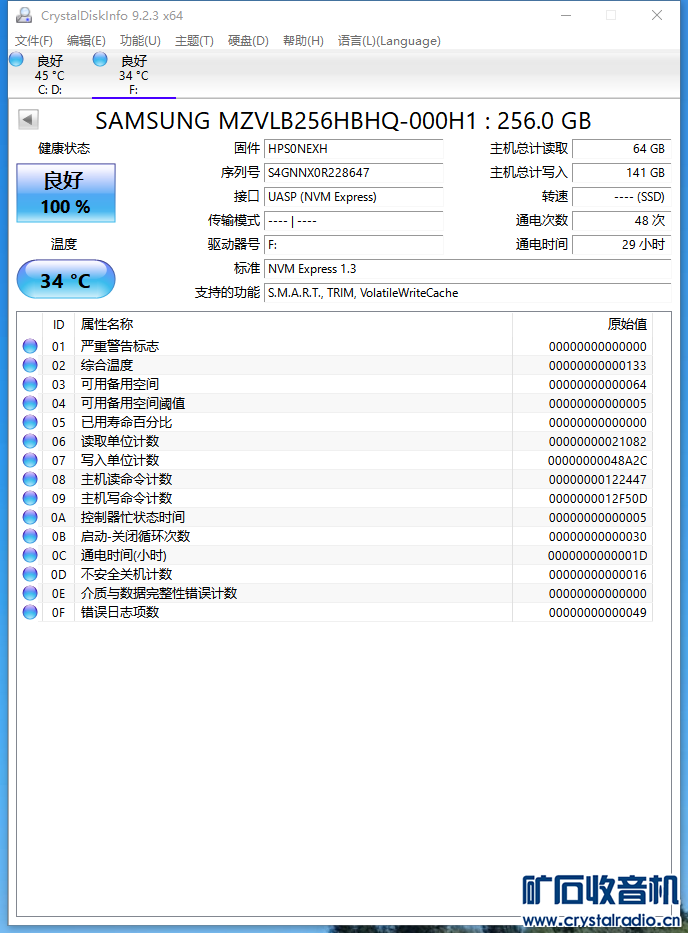The image size is (688, 933).
Task: Click the 通电时间 value 29 小时
Action: click(621, 245)
